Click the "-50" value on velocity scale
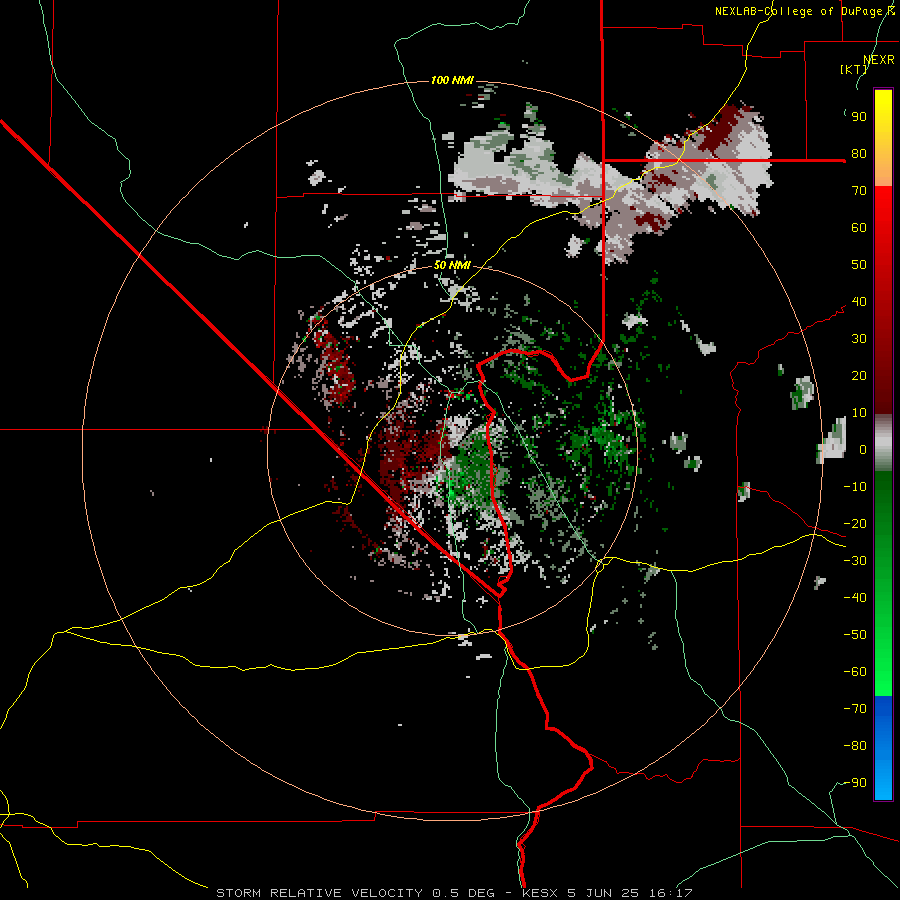900x900 pixels. [x=855, y=635]
